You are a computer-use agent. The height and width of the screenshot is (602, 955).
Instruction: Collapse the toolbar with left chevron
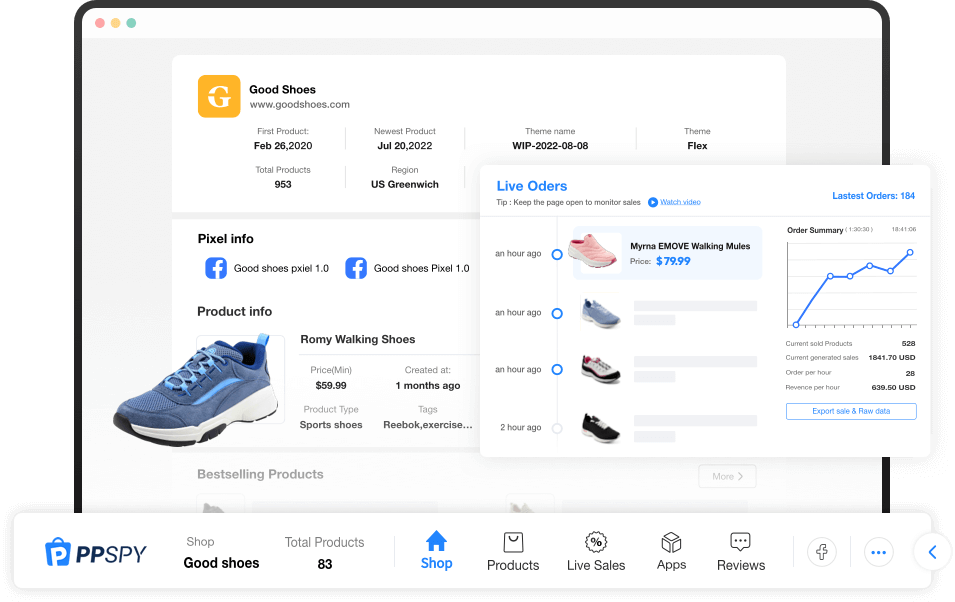[932, 552]
